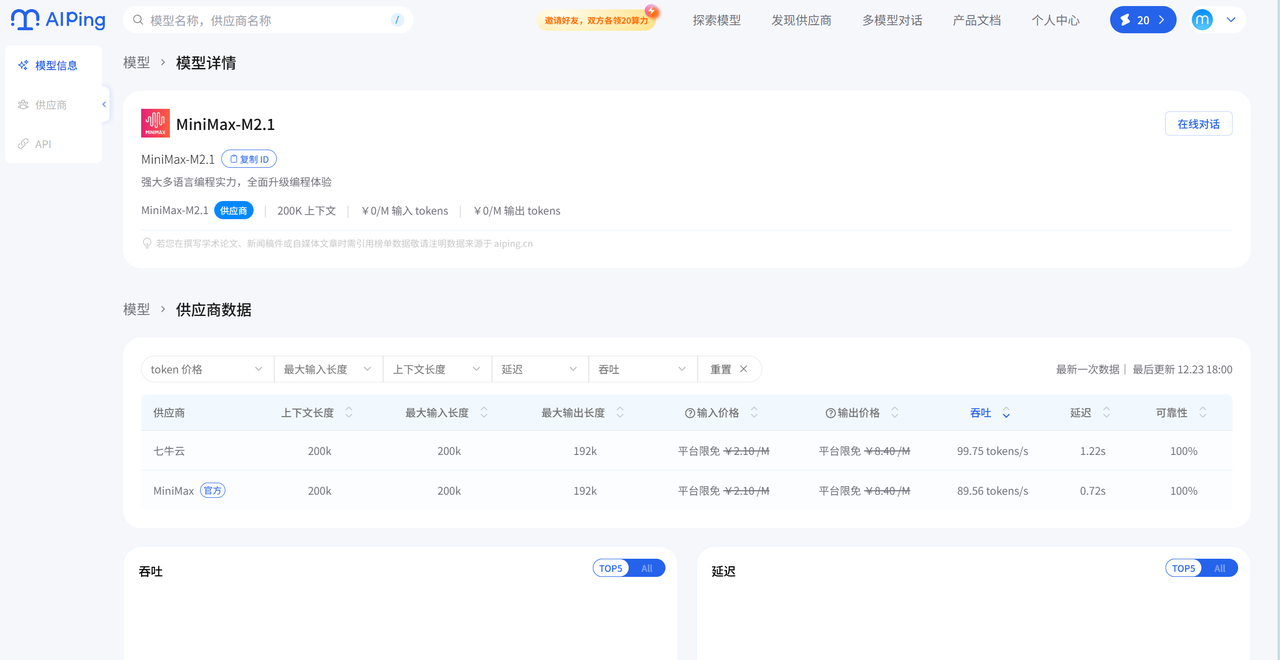Expand the account dropdown arrow

(x=1231, y=20)
